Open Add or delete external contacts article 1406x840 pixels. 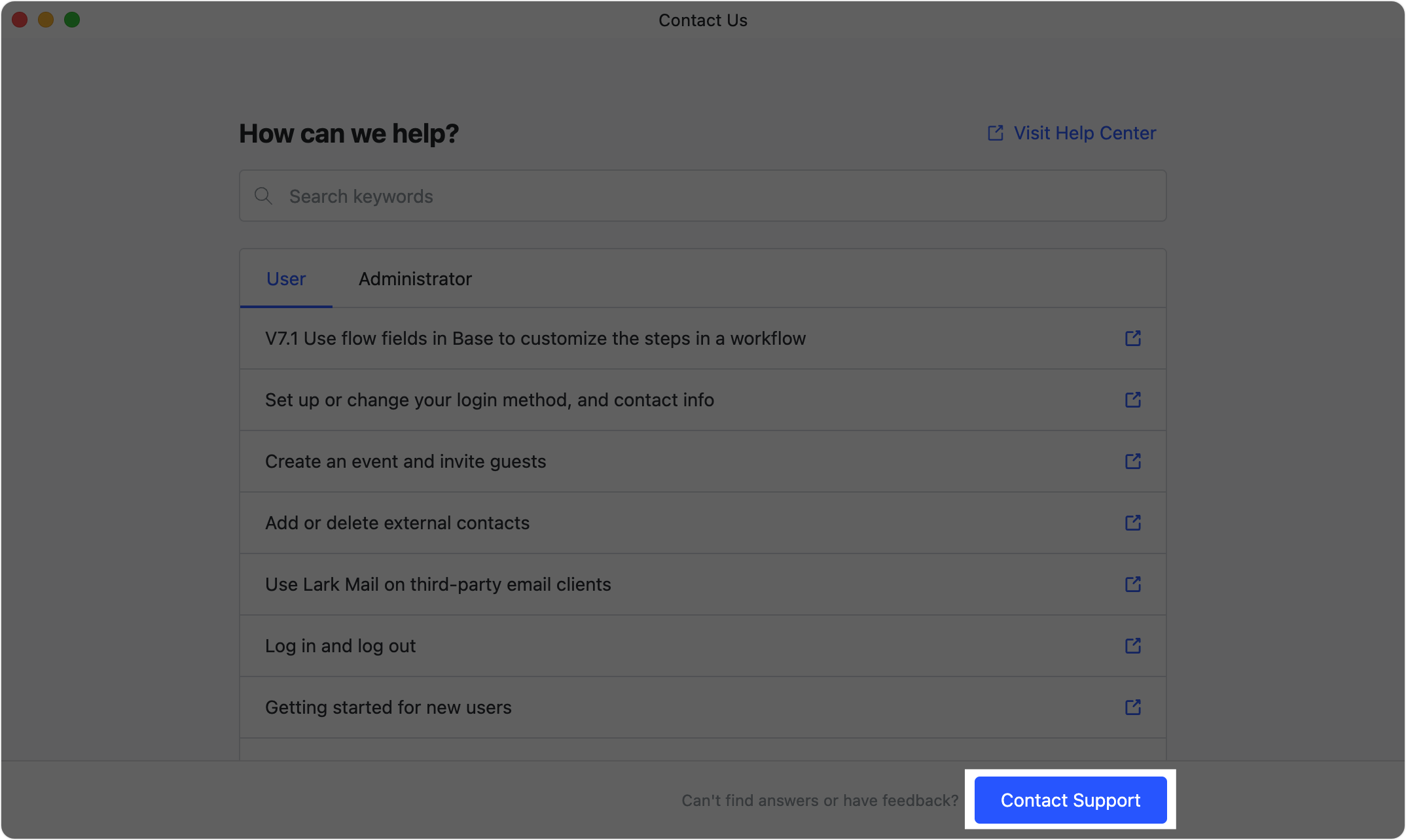pos(397,523)
